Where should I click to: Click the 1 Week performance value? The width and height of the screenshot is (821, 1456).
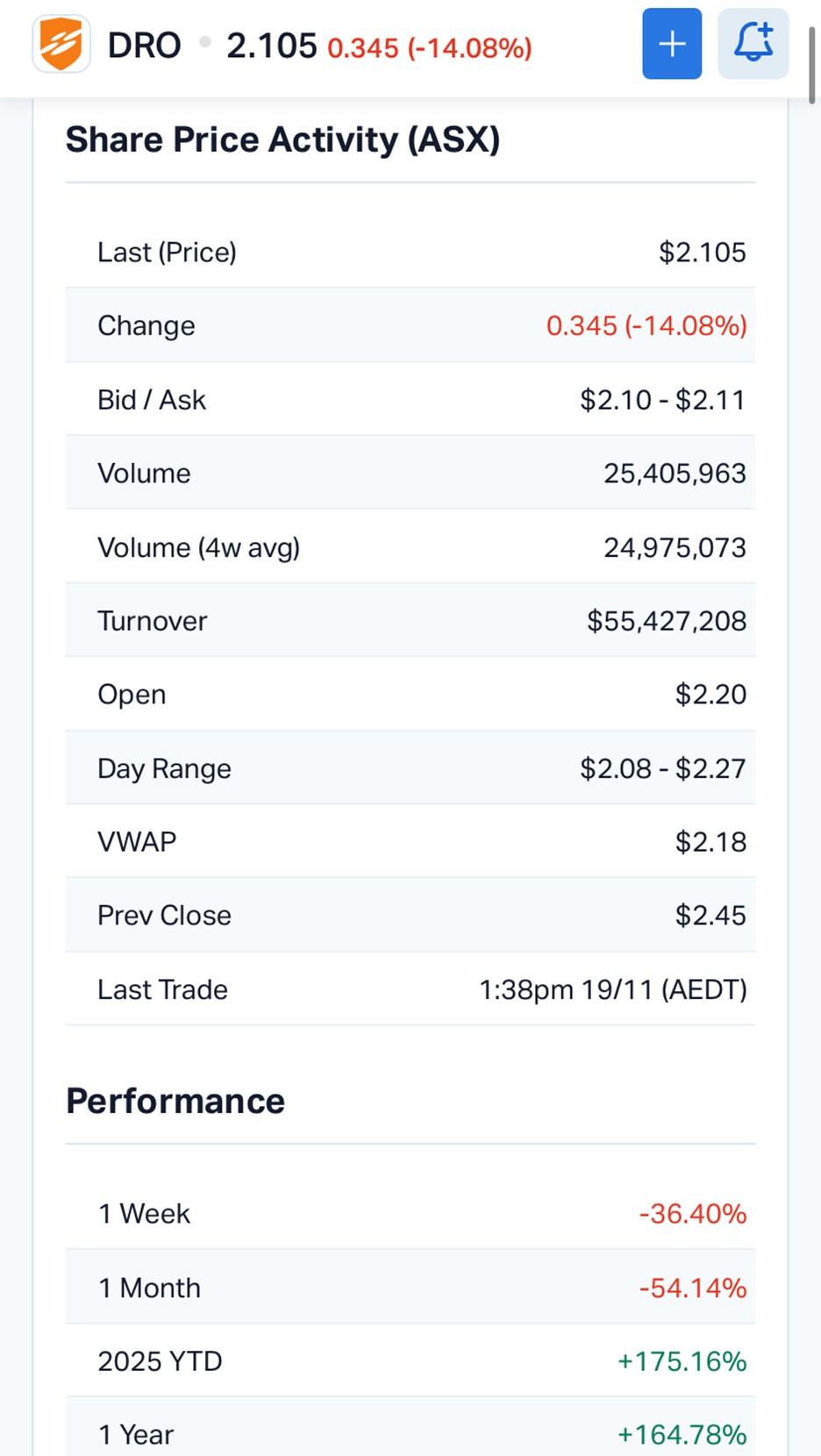(693, 1214)
